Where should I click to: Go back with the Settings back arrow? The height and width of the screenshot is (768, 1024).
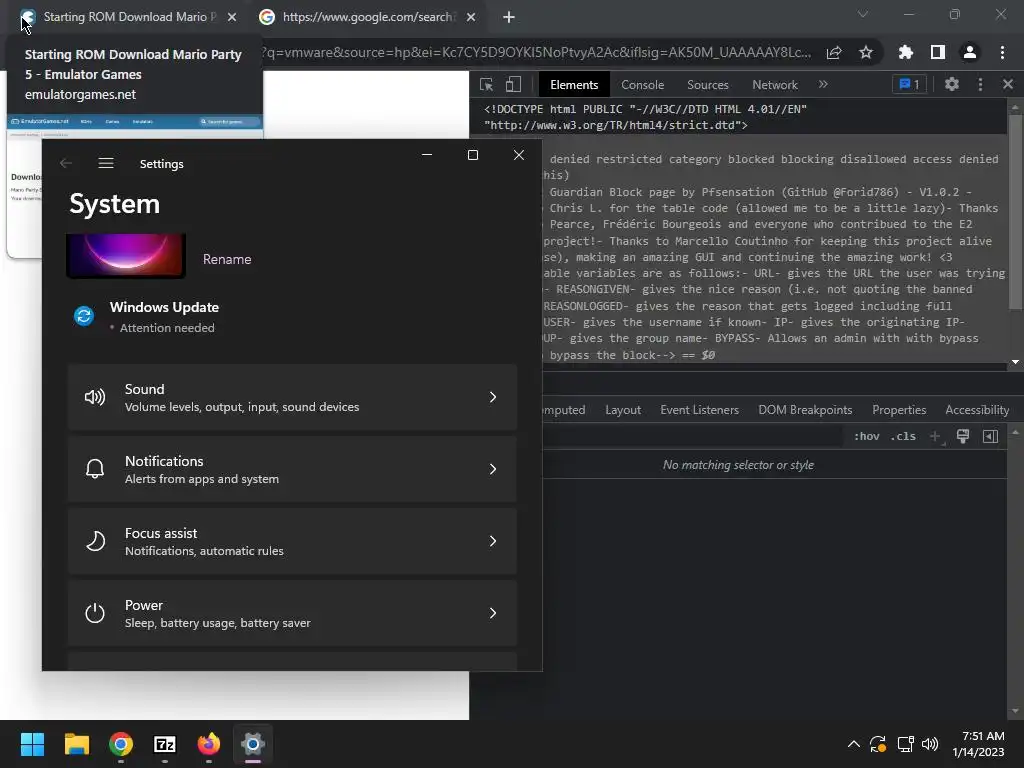pos(65,163)
